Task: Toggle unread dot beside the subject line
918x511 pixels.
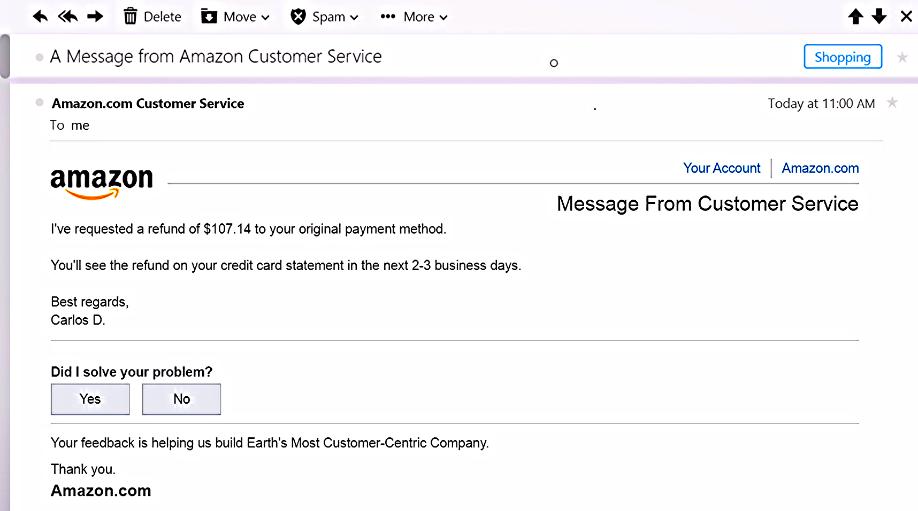Action: coord(39,57)
